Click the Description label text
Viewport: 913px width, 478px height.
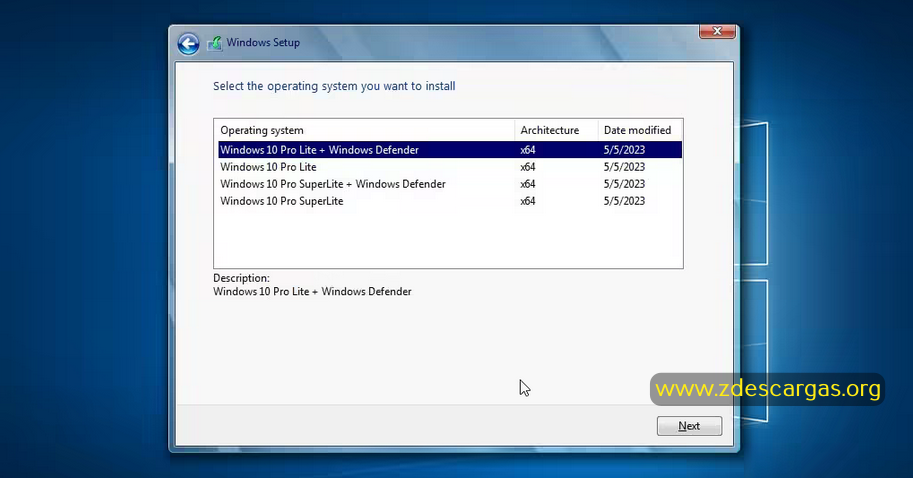(241, 278)
